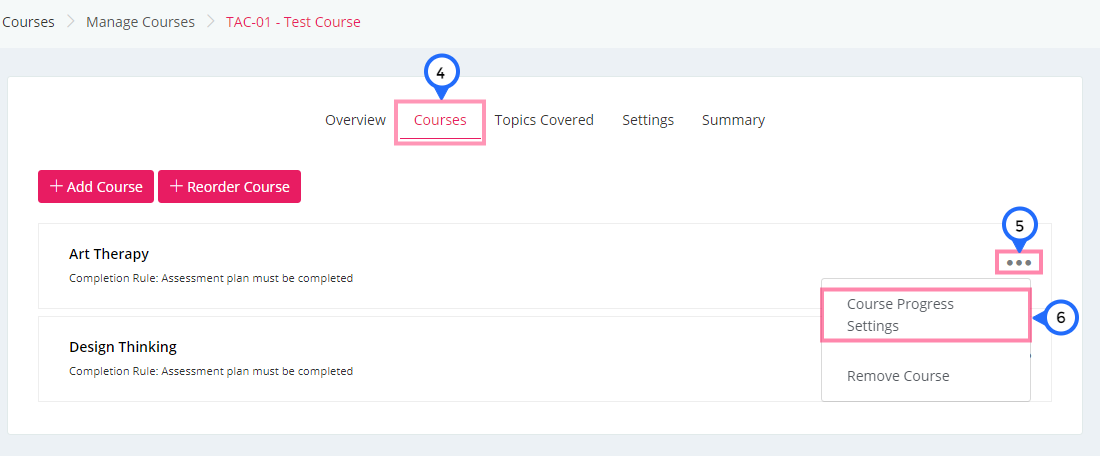
Task: Go to the Settings tab
Action: (648, 120)
